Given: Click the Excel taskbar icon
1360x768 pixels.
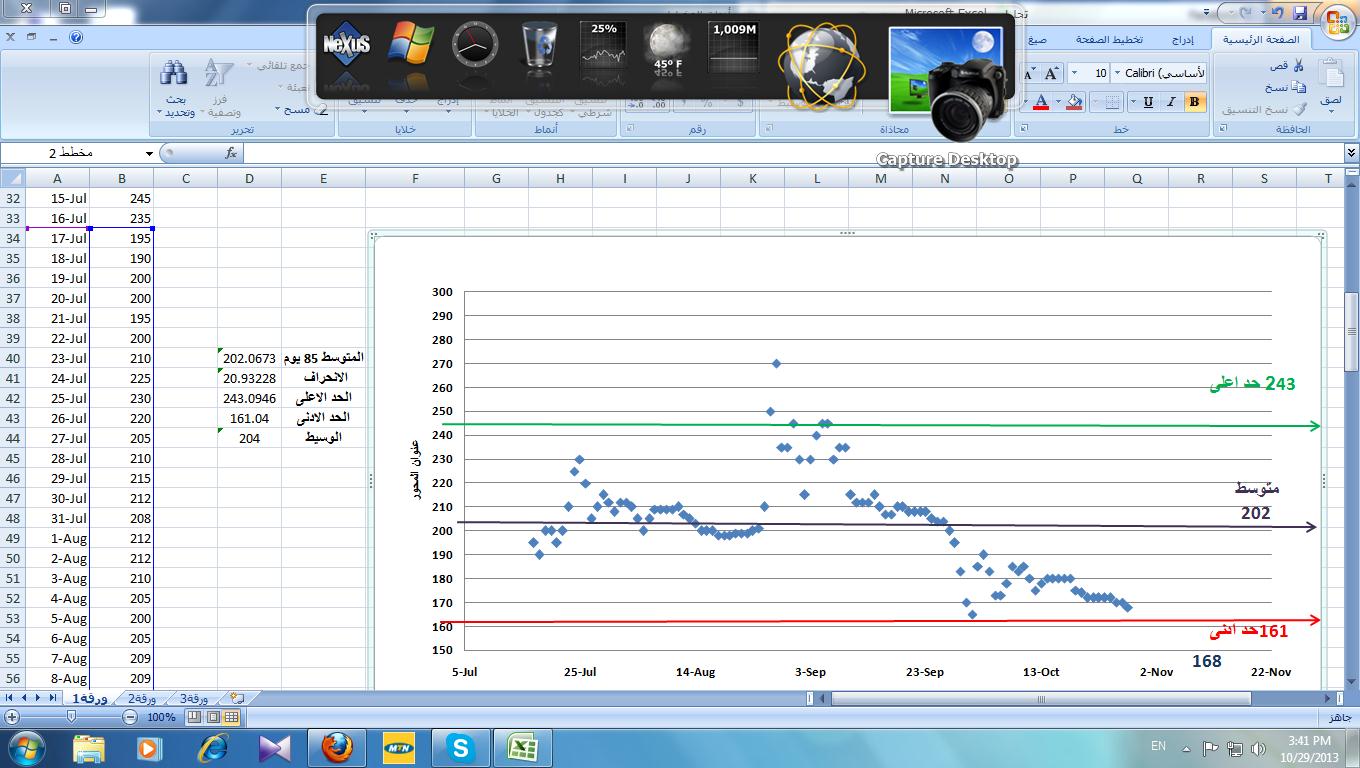Looking at the screenshot, I should coord(522,747).
